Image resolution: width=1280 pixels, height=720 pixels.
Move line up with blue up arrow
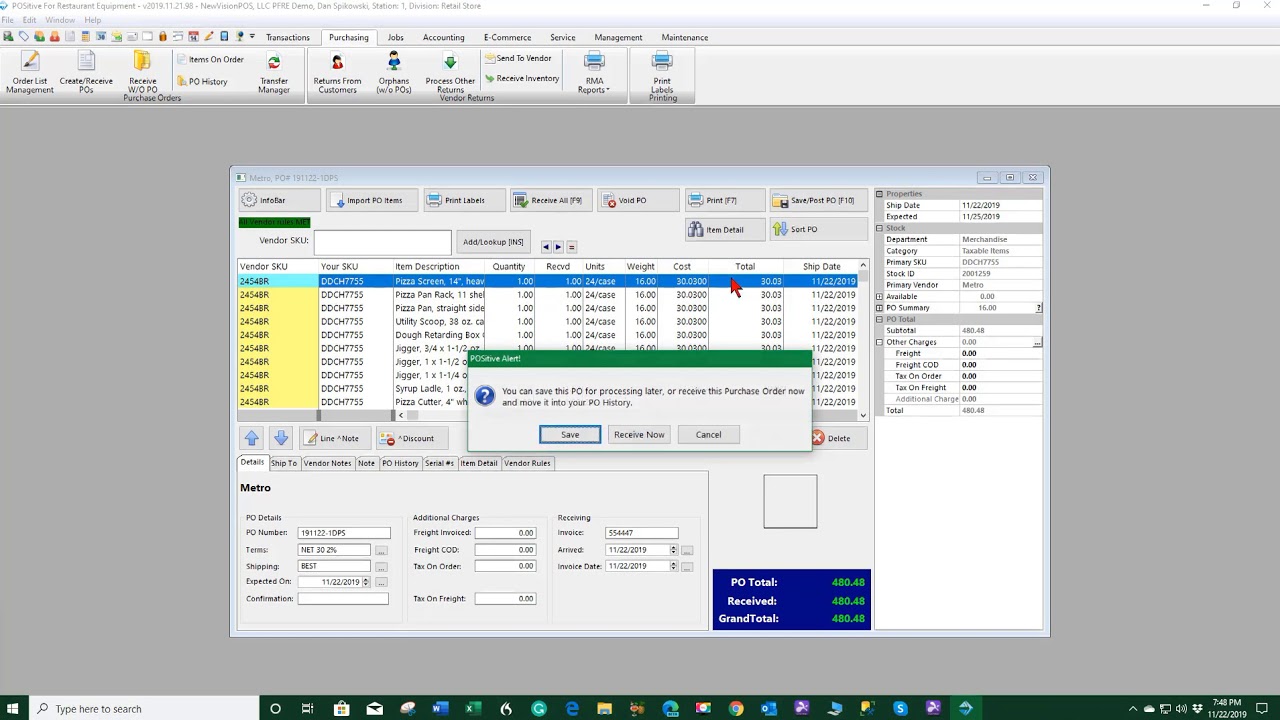pyautogui.click(x=252, y=438)
